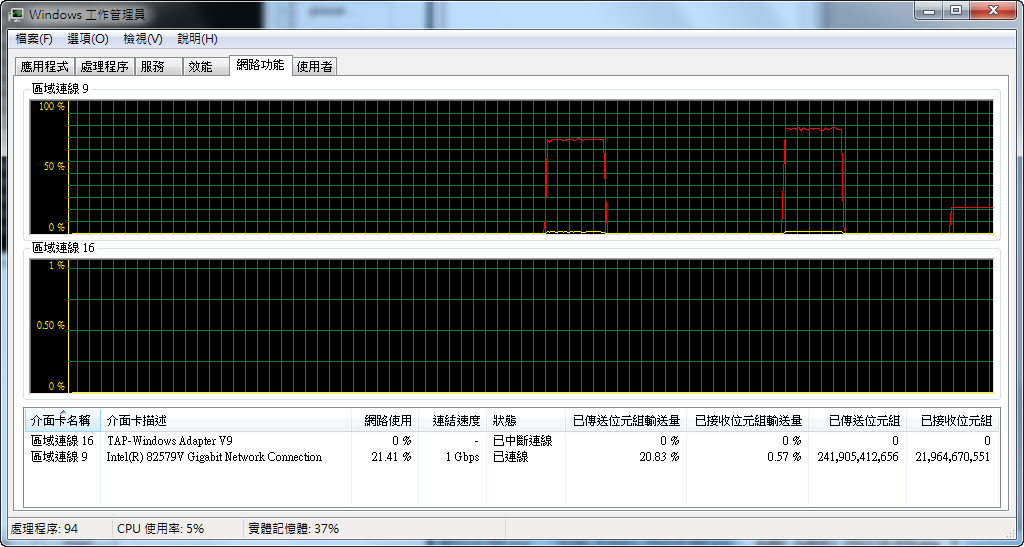Switch to the 服務 tab
The image size is (1024, 547).
153,67
